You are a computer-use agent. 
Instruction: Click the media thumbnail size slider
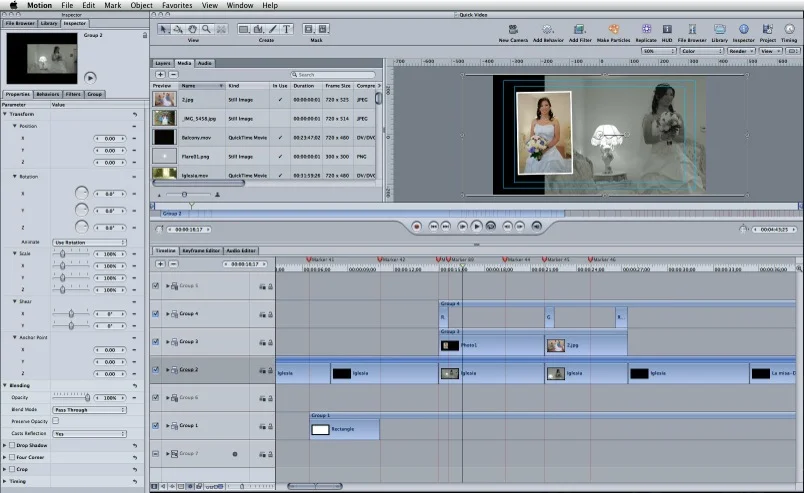pyautogui.click(x=188, y=194)
